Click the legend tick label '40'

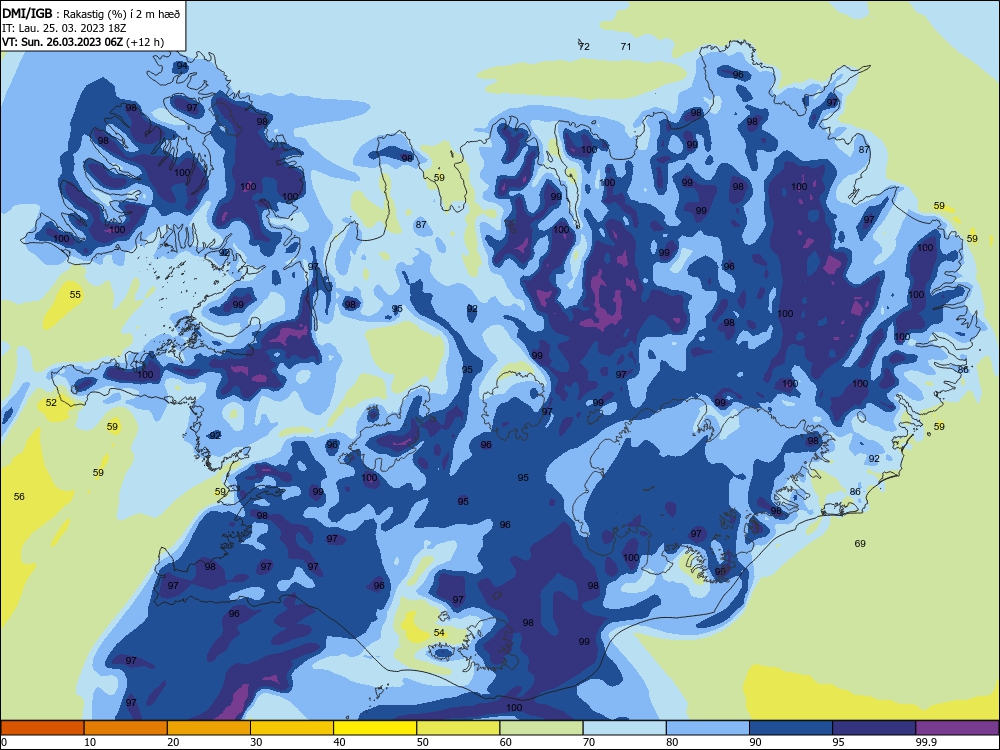pyautogui.click(x=339, y=742)
